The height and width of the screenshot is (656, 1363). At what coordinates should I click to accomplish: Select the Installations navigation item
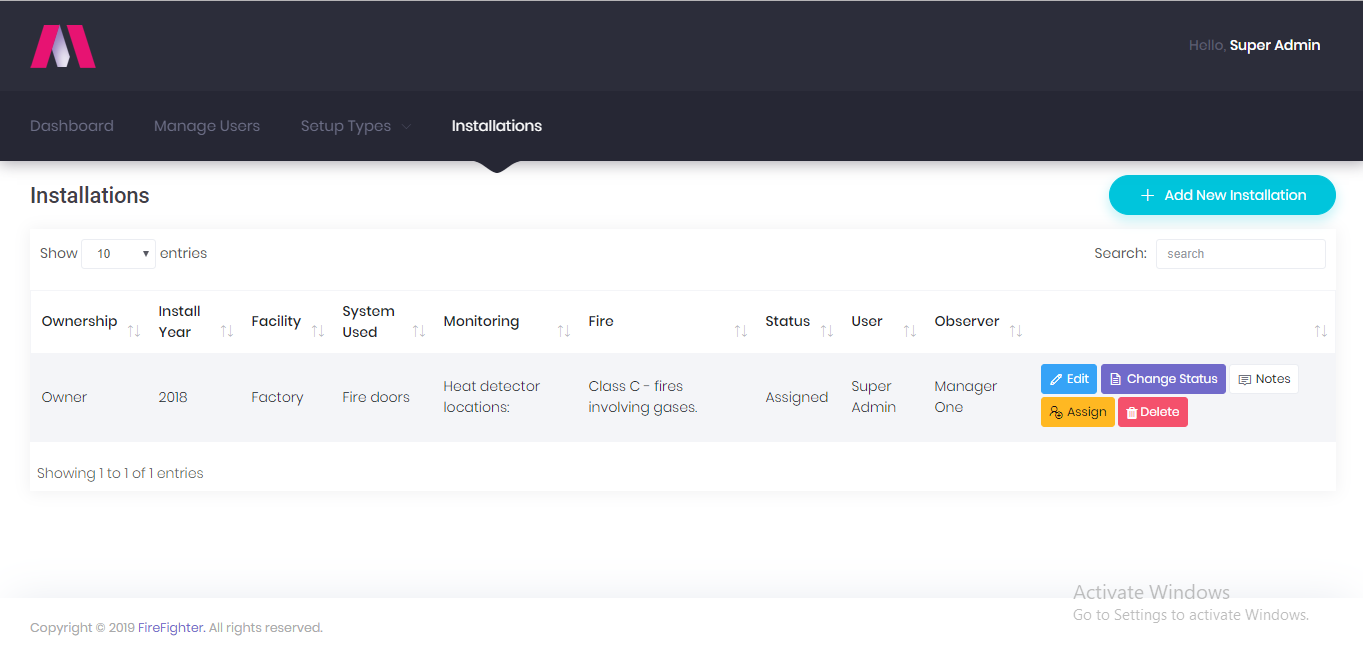pyautogui.click(x=497, y=126)
